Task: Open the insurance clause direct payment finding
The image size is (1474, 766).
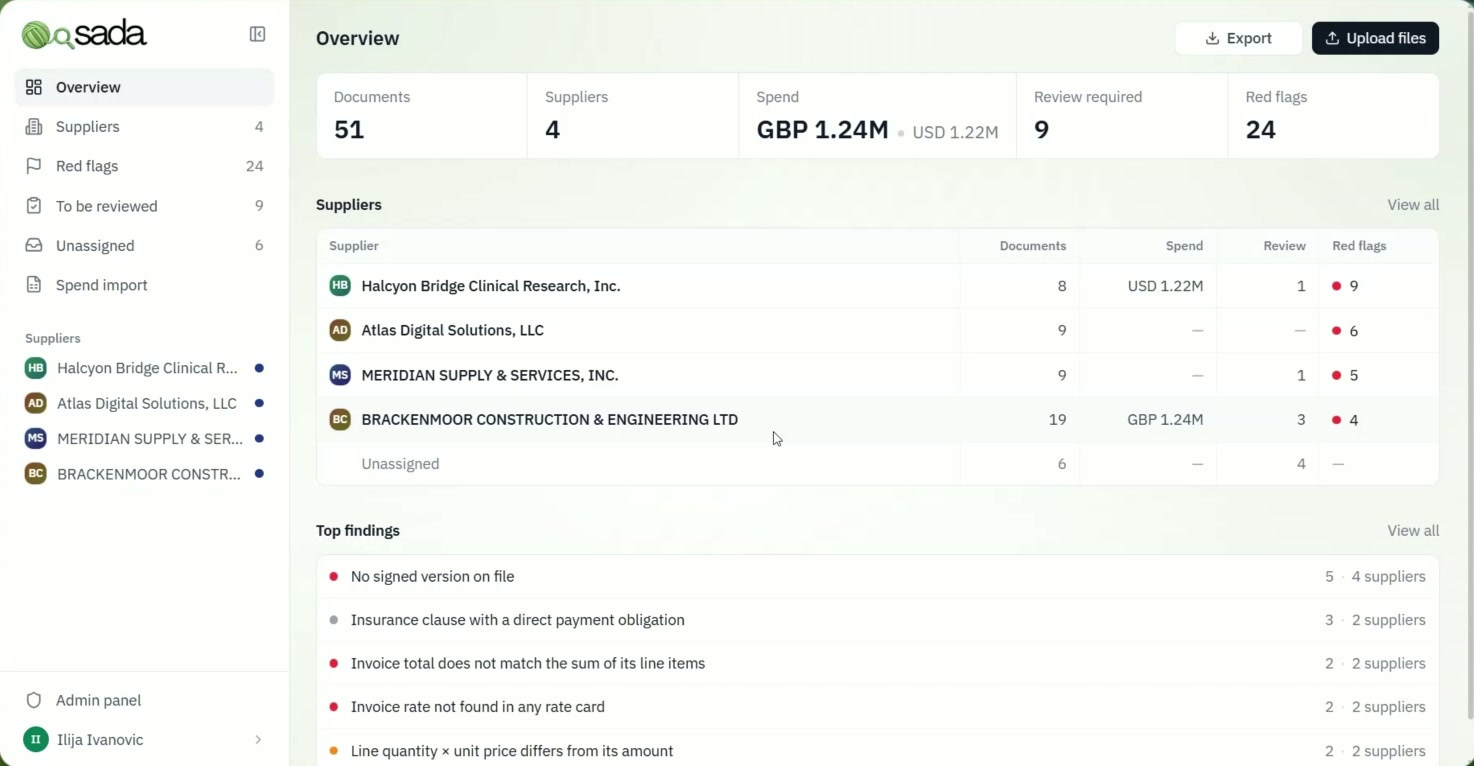Action: [x=878, y=620]
